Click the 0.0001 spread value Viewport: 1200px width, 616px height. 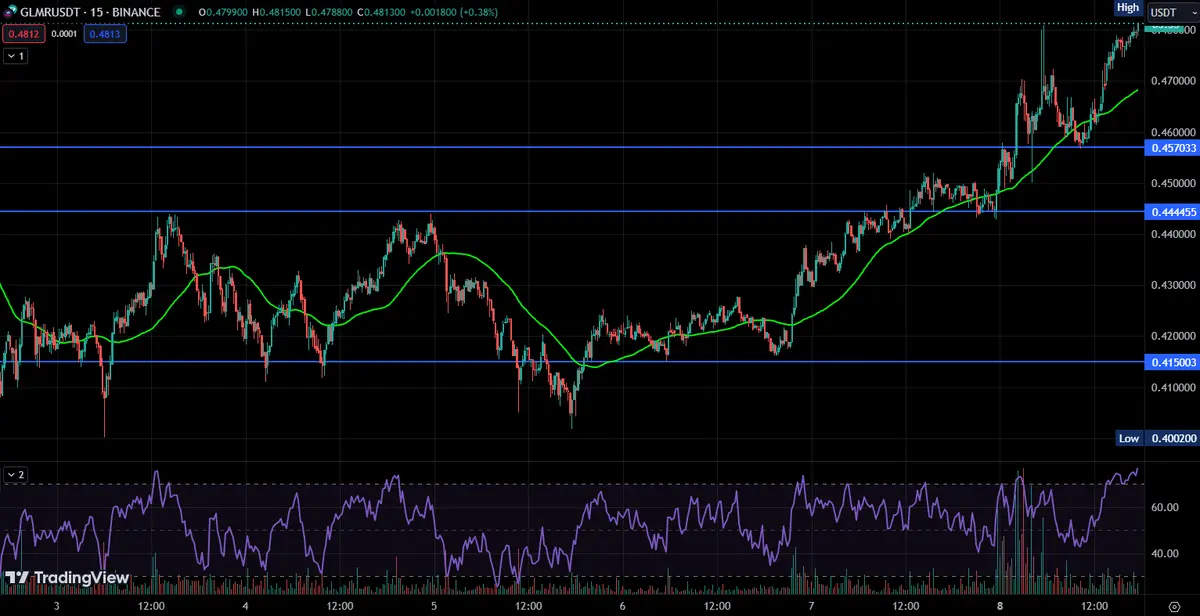(x=64, y=33)
